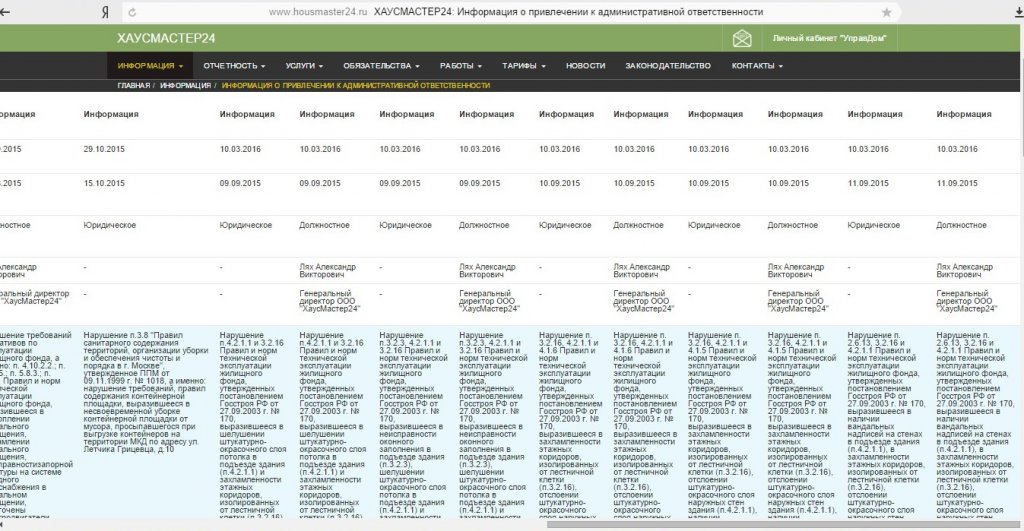Open the НОВОСТИ menu item
The height and width of the screenshot is (531, 1024).
(x=585, y=66)
